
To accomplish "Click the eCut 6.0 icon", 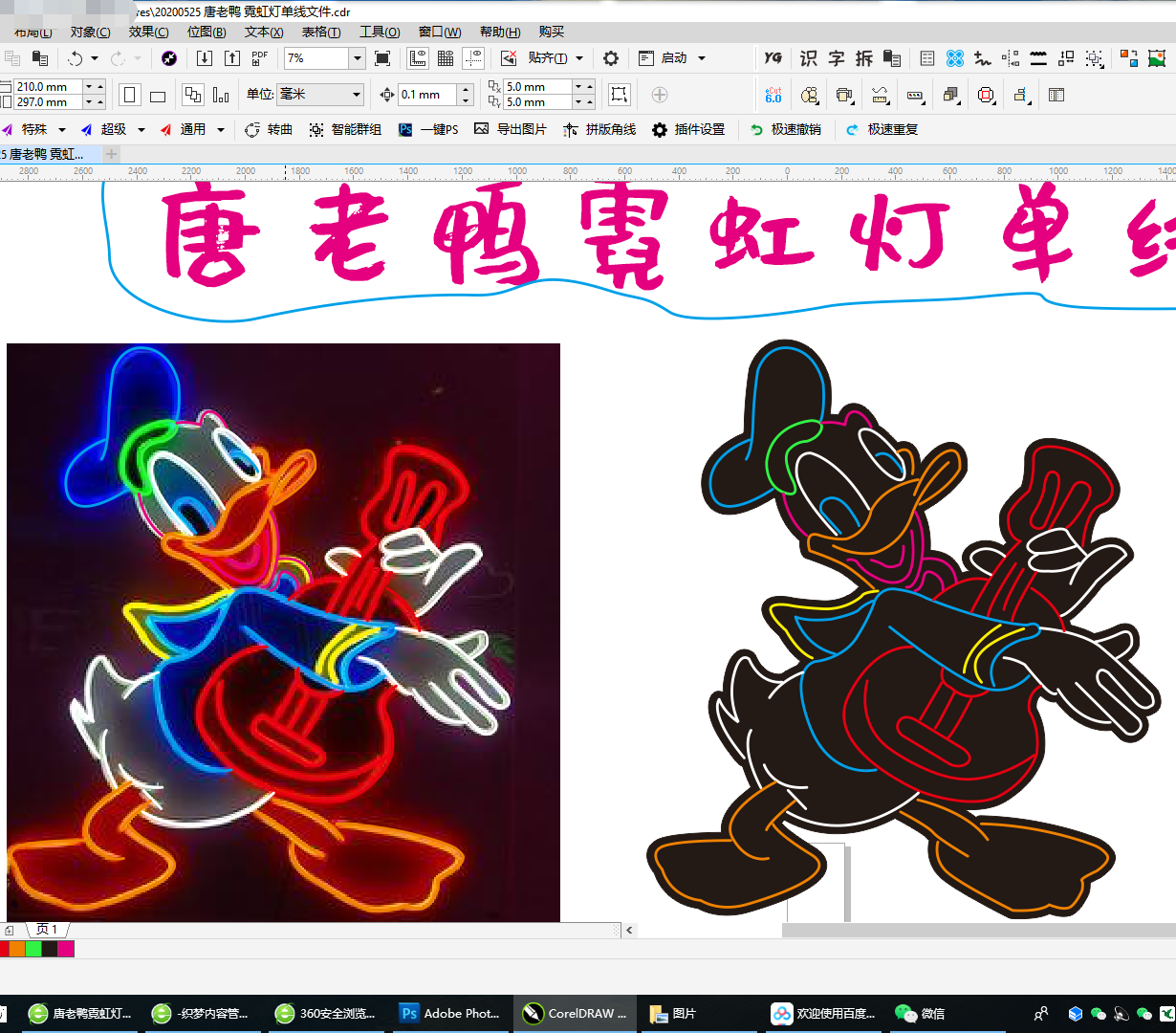I will [773, 95].
